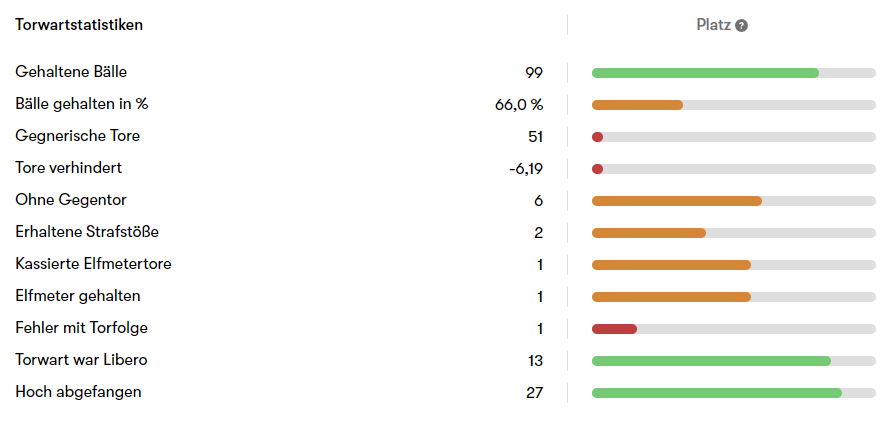Click the Platz column header
889x423 pixels.
coord(714,25)
